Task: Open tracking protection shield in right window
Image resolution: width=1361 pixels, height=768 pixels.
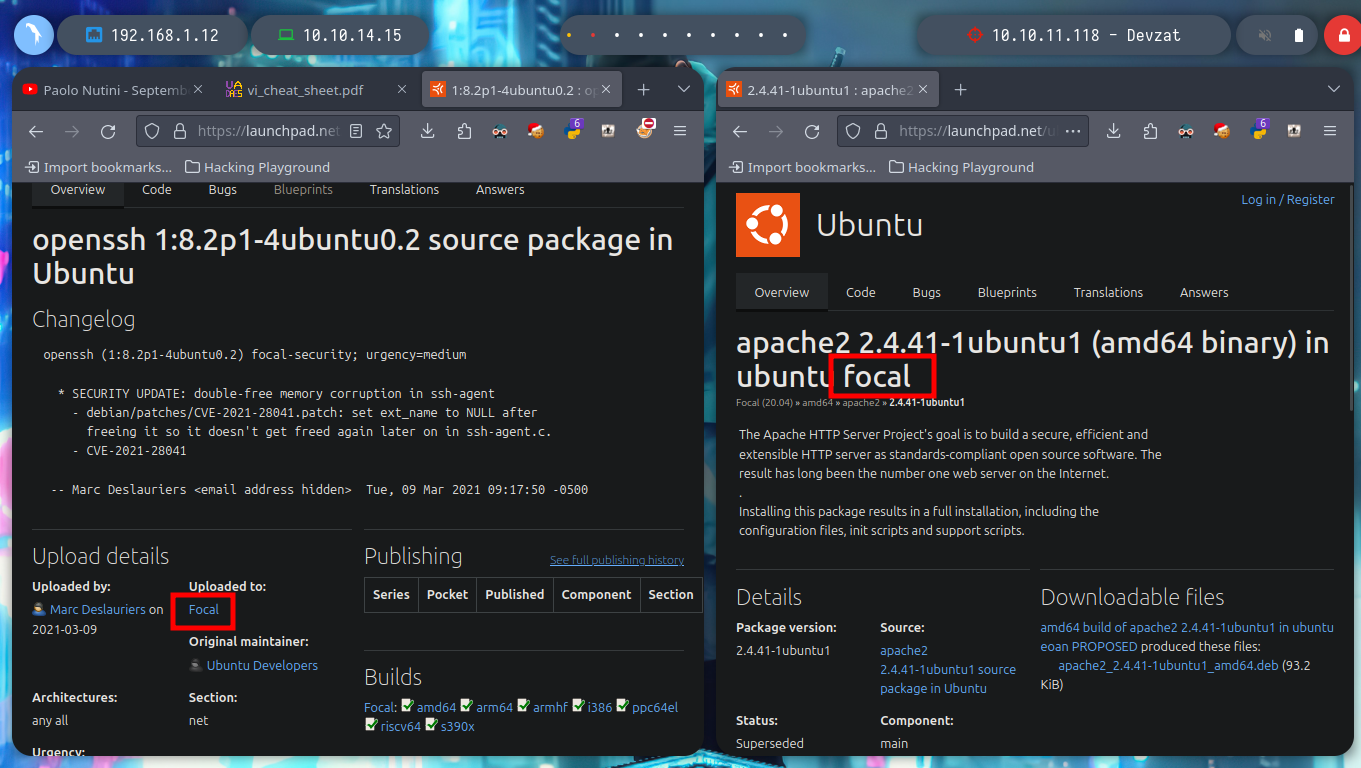Action: (853, 131)
